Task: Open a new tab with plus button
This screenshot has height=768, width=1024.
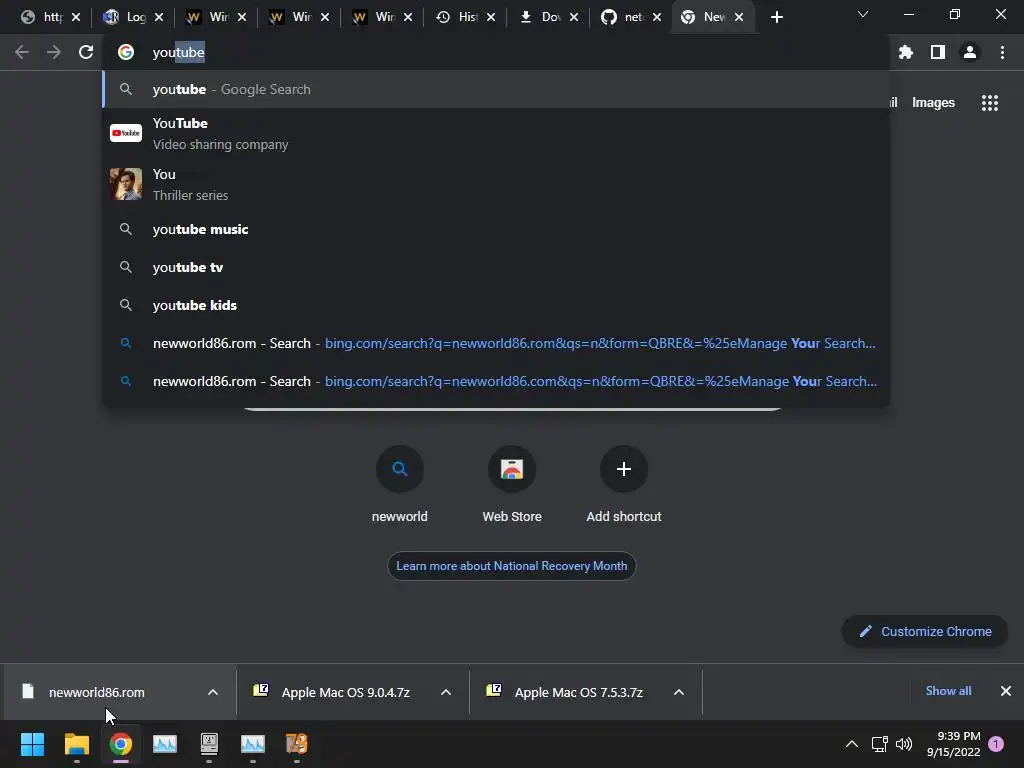Action: pyautogui.click(x=776, y=17)
